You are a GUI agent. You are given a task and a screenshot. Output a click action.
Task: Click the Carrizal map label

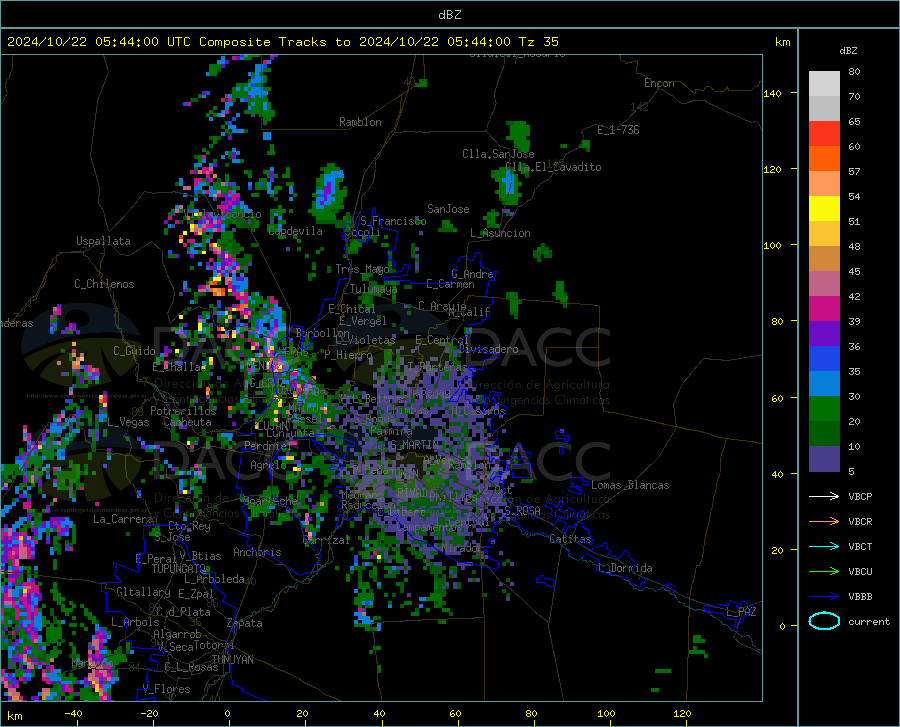click(326, 540)
